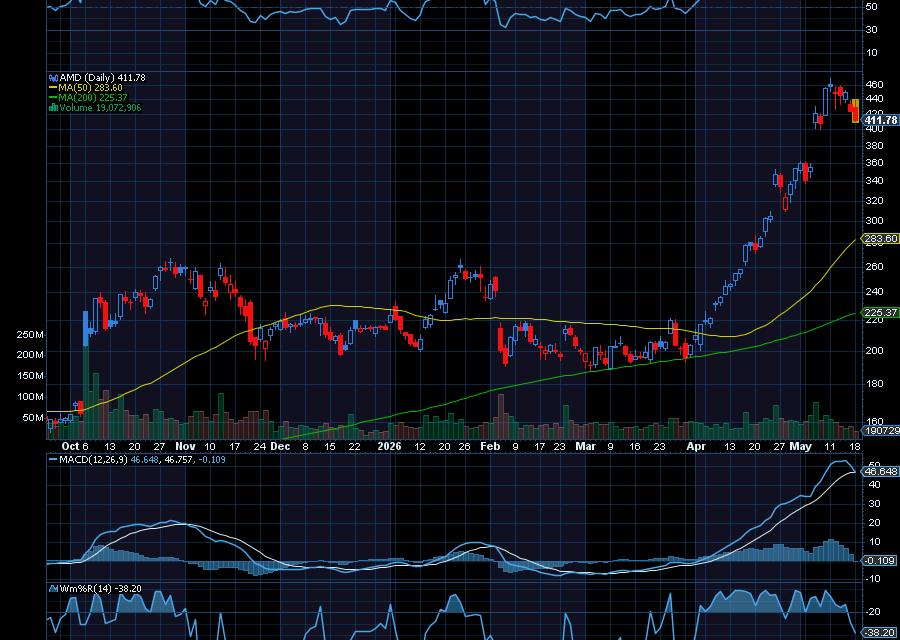The image size is (900, 640).
Task: Click the Nov date label
Action: [x=185, y=447]
